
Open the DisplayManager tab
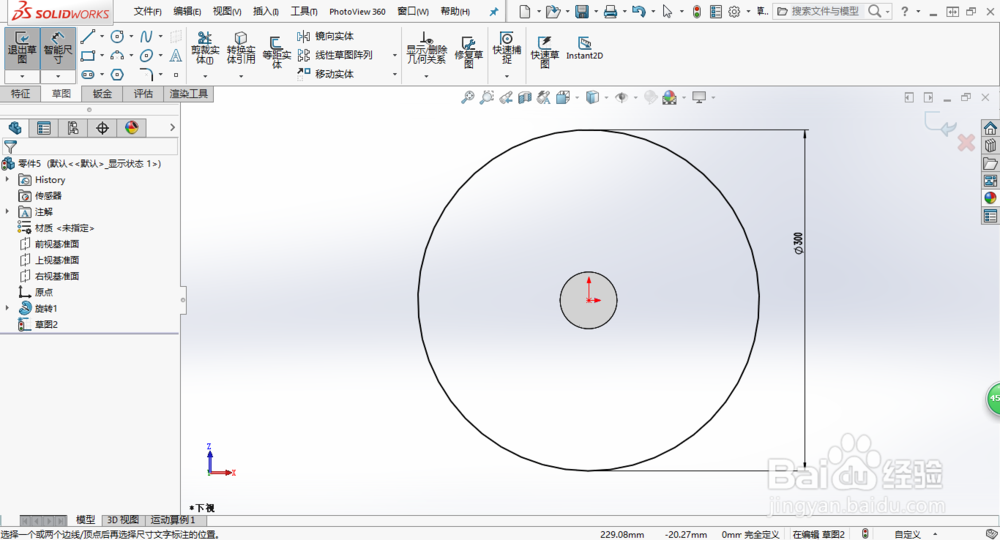click(131, 128)
